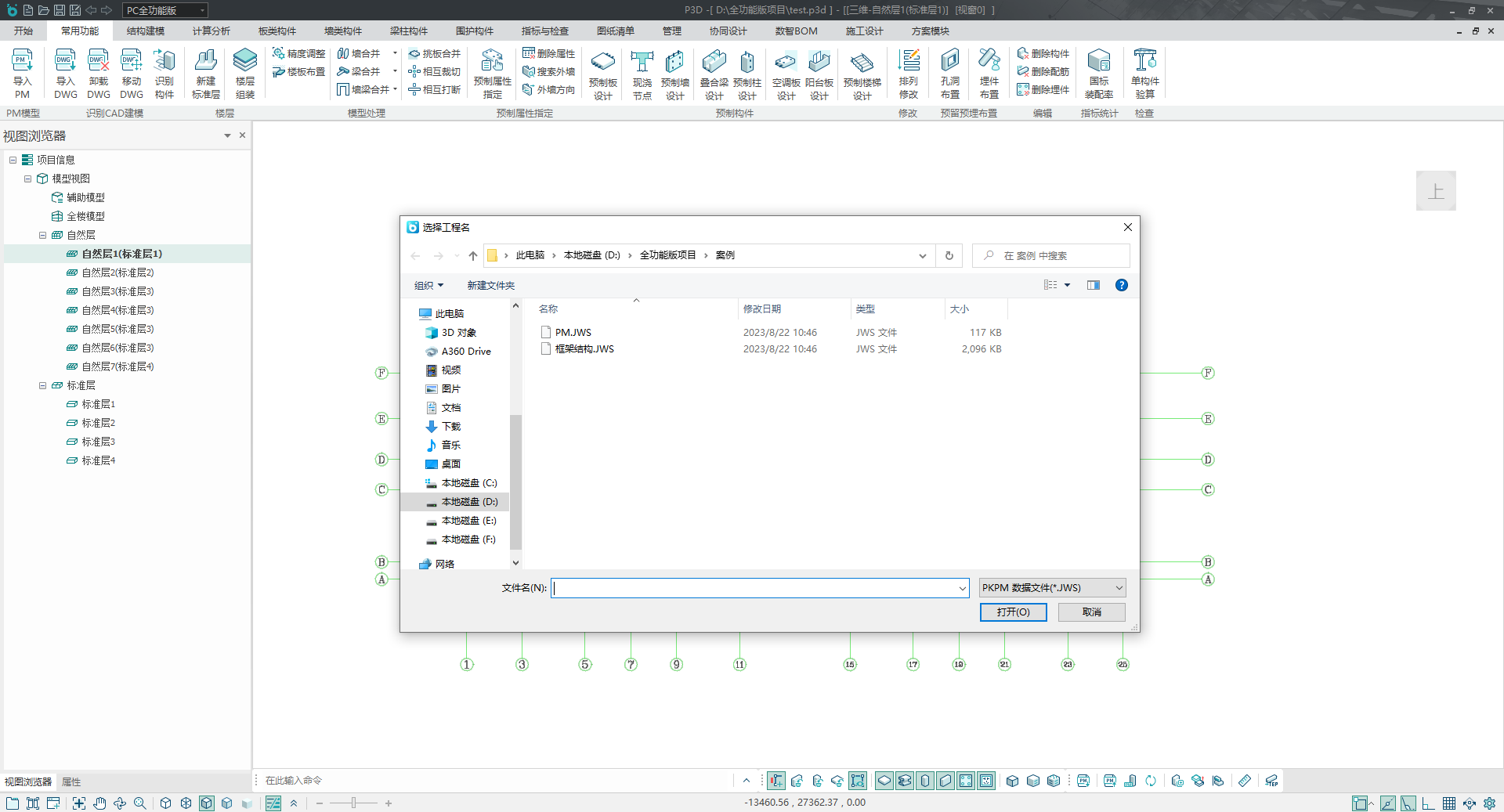
Task: Select the 框架结构.JWS file
Action: (x=584, y=349)
